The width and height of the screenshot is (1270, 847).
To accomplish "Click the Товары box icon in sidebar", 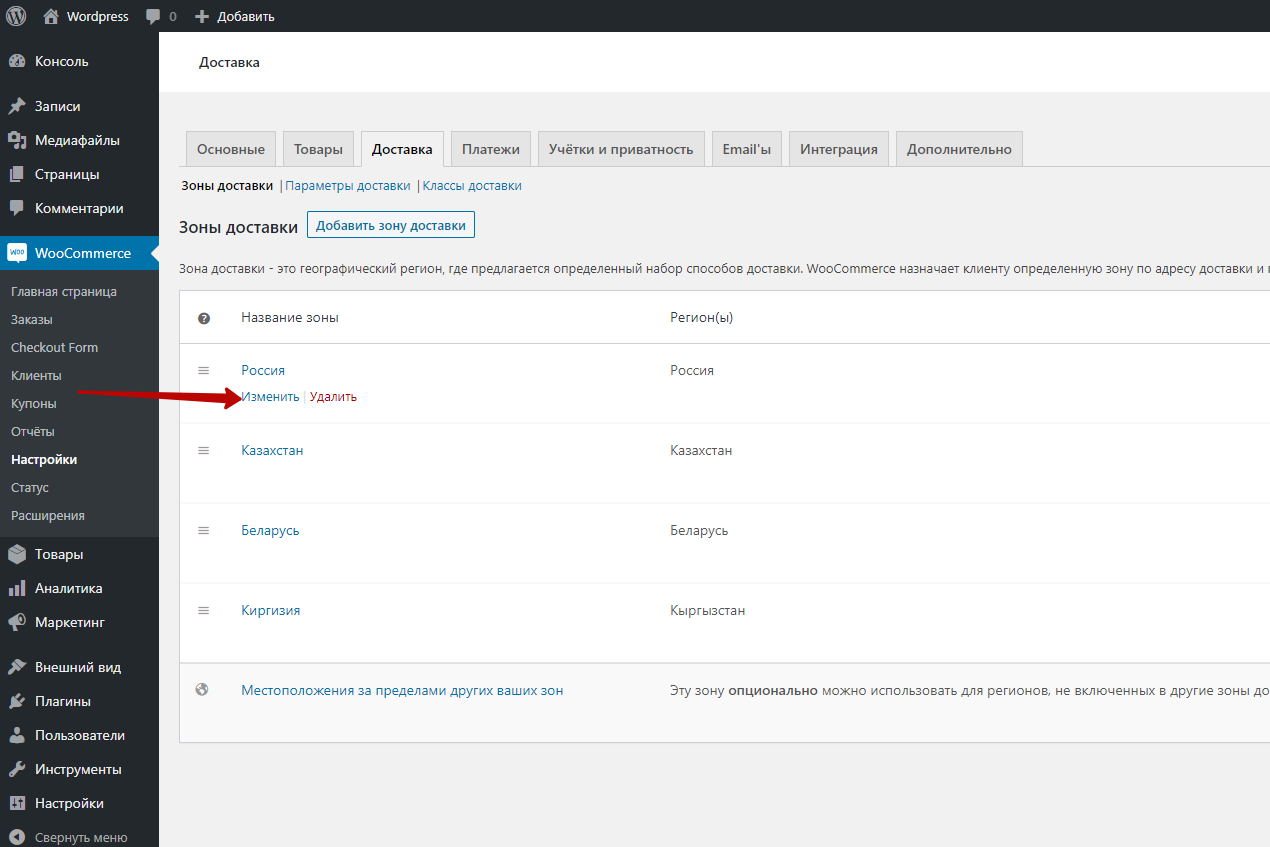I will 17,554.
